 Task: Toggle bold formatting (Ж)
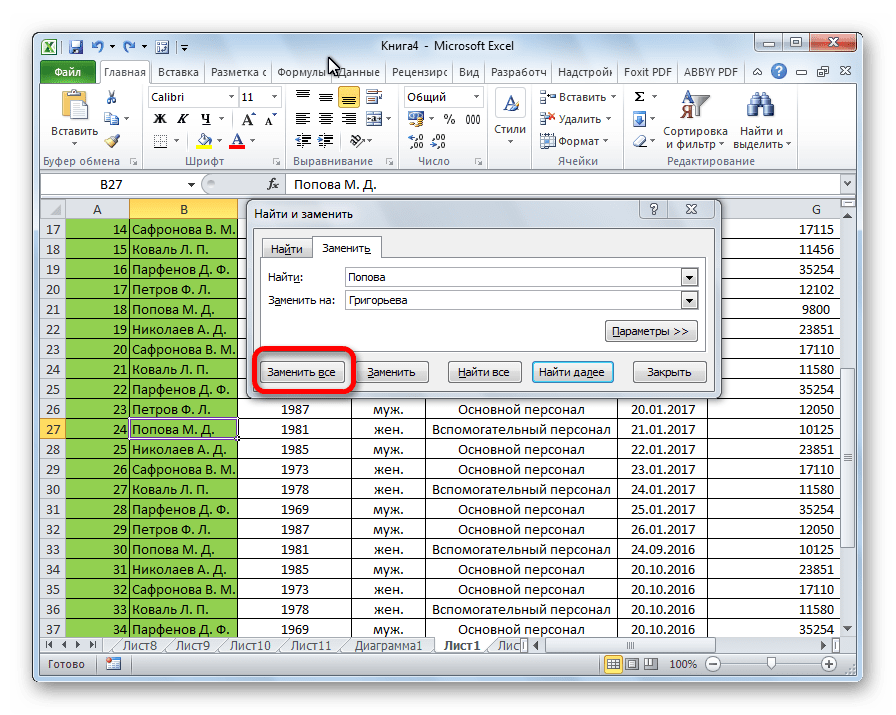tap(160, 119)
